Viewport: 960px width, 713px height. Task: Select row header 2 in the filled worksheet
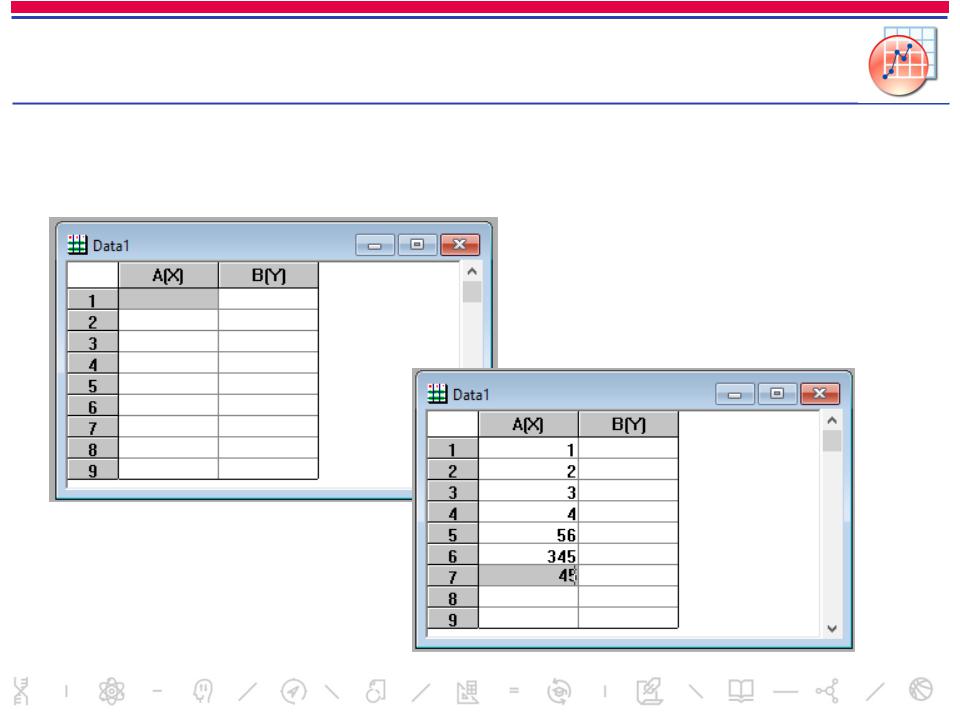click(x=452, y=471)
